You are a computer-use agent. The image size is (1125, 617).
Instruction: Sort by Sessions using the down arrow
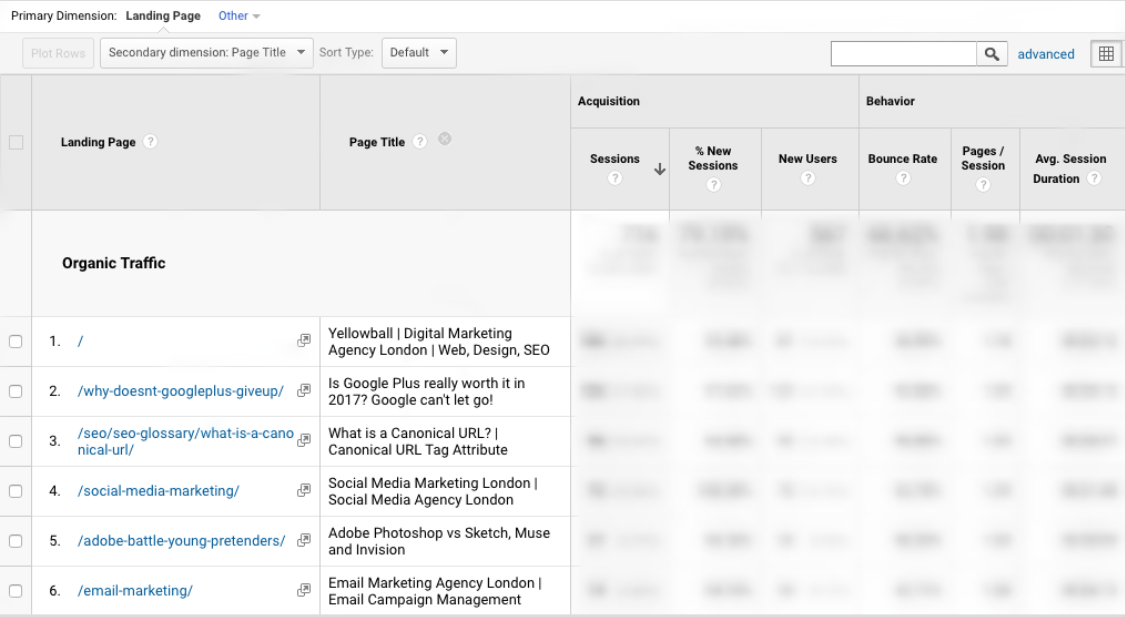[x=659, y=169]
